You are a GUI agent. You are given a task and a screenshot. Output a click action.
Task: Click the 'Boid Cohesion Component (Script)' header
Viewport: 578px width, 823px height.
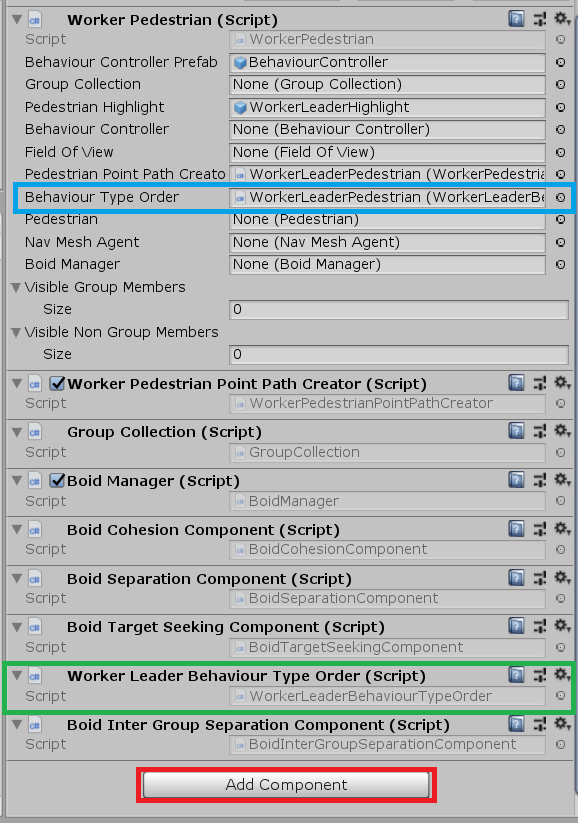(x=203, y=530)
